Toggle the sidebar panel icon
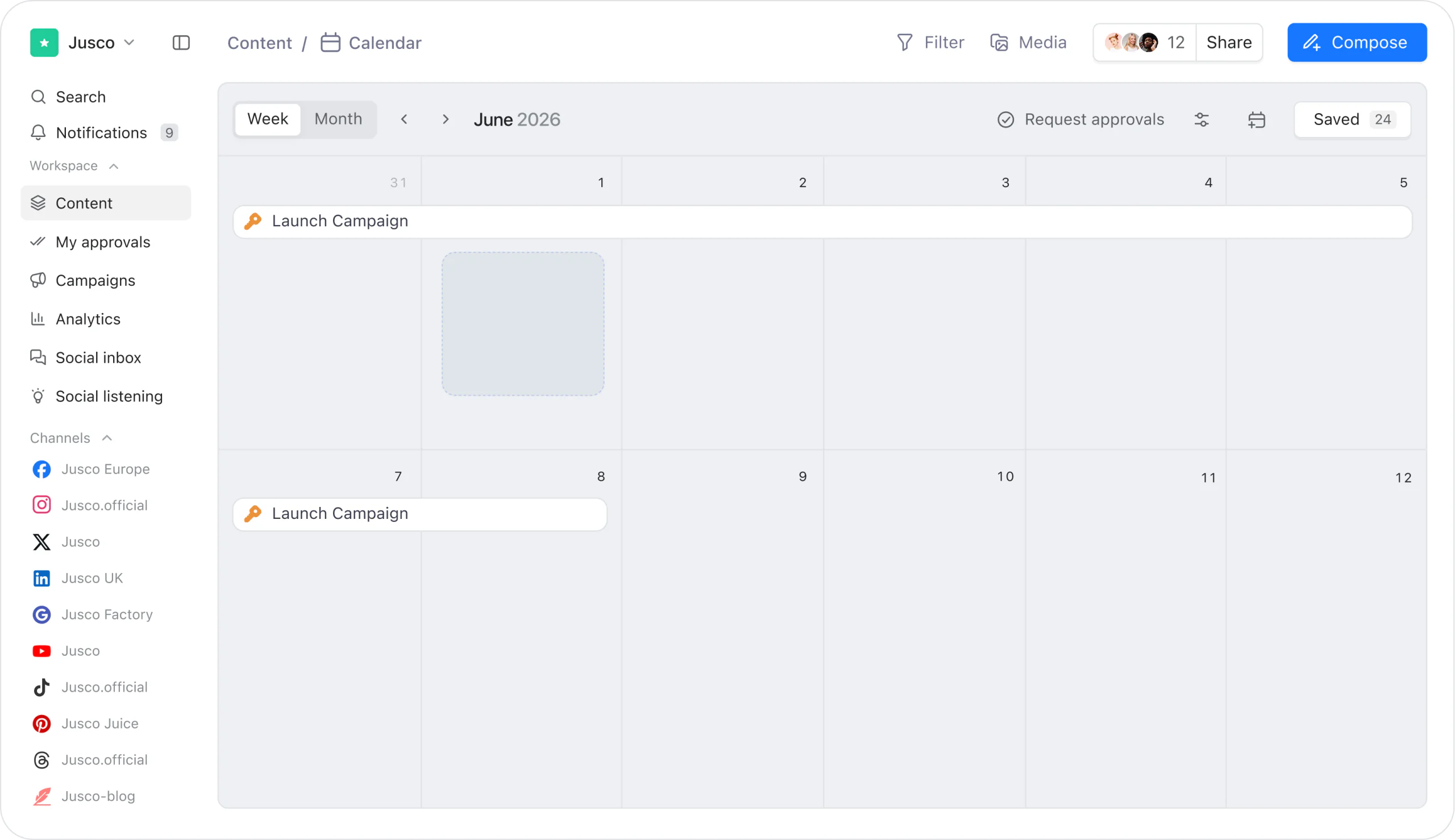 [x=181, y=43]
